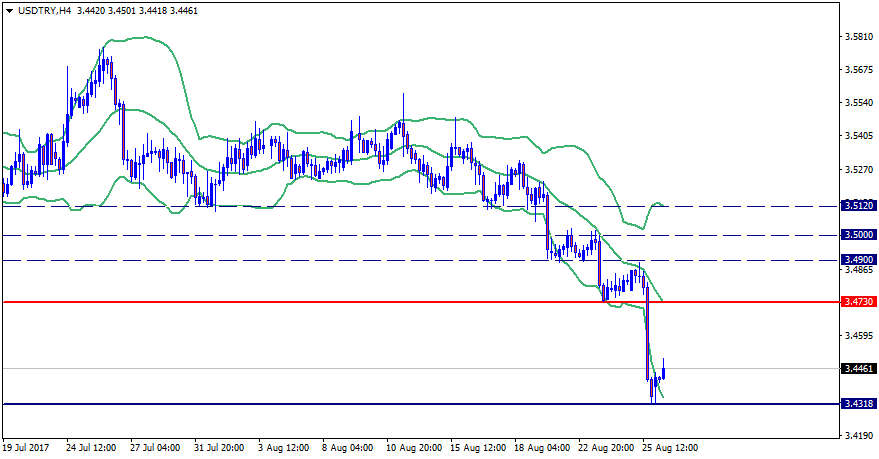Click the 19 Jul 2017 date label
879x459 pixels.
pyautogui.click(x=28, y=448)
